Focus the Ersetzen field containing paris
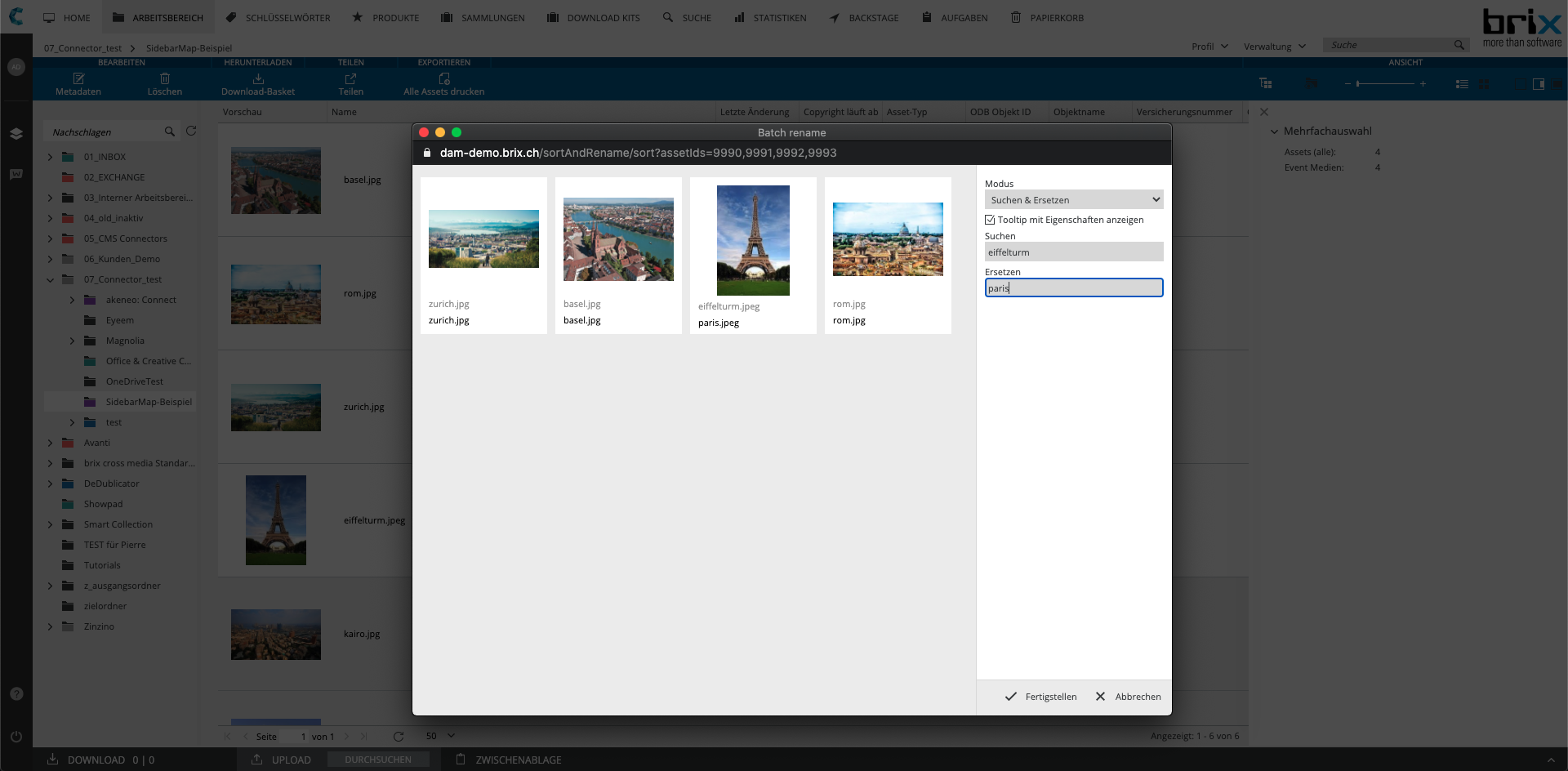 coord(1074,287)
